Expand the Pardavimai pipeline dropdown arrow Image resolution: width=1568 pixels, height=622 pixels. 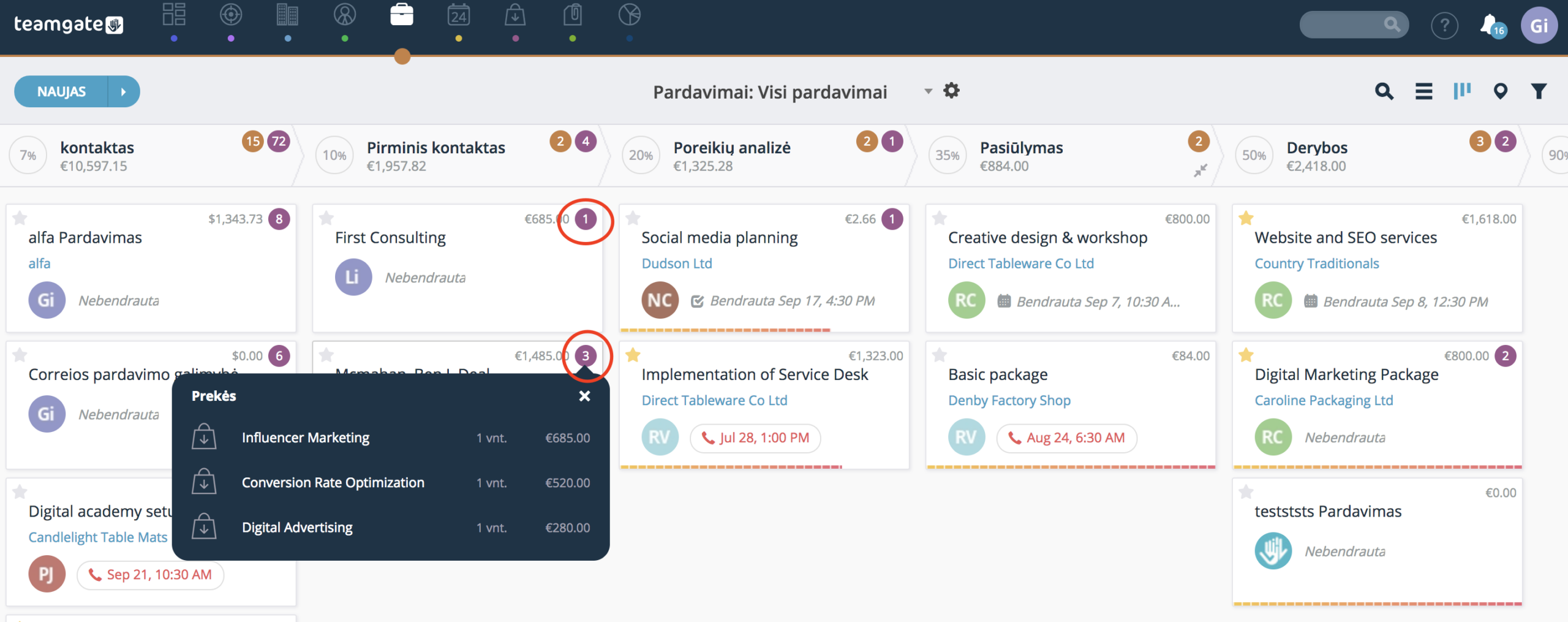[x=928, y=91]
